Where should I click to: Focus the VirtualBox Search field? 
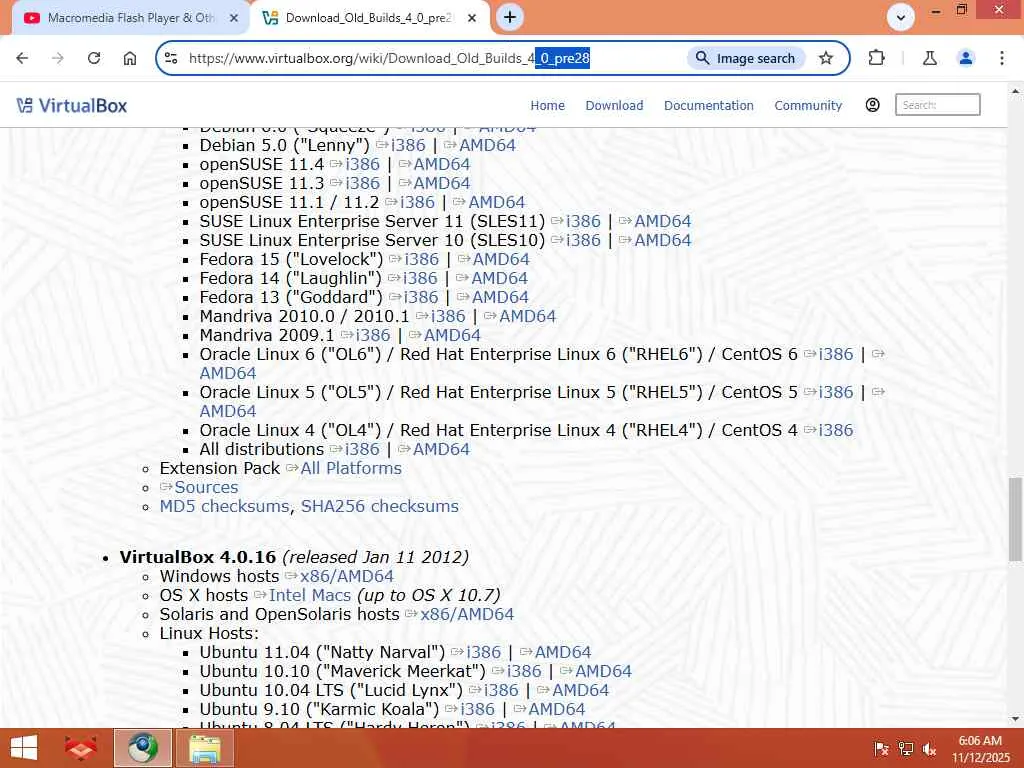[x=937, y=104]
